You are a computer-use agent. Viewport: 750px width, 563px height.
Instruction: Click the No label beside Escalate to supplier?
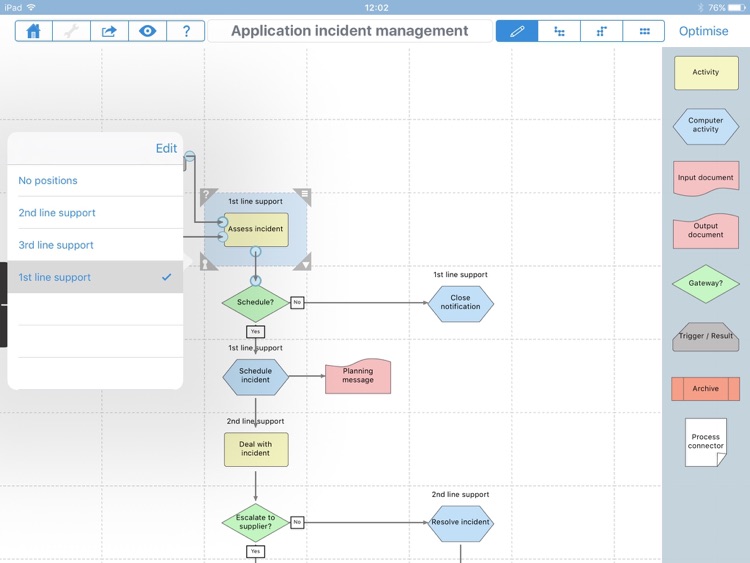297,522
